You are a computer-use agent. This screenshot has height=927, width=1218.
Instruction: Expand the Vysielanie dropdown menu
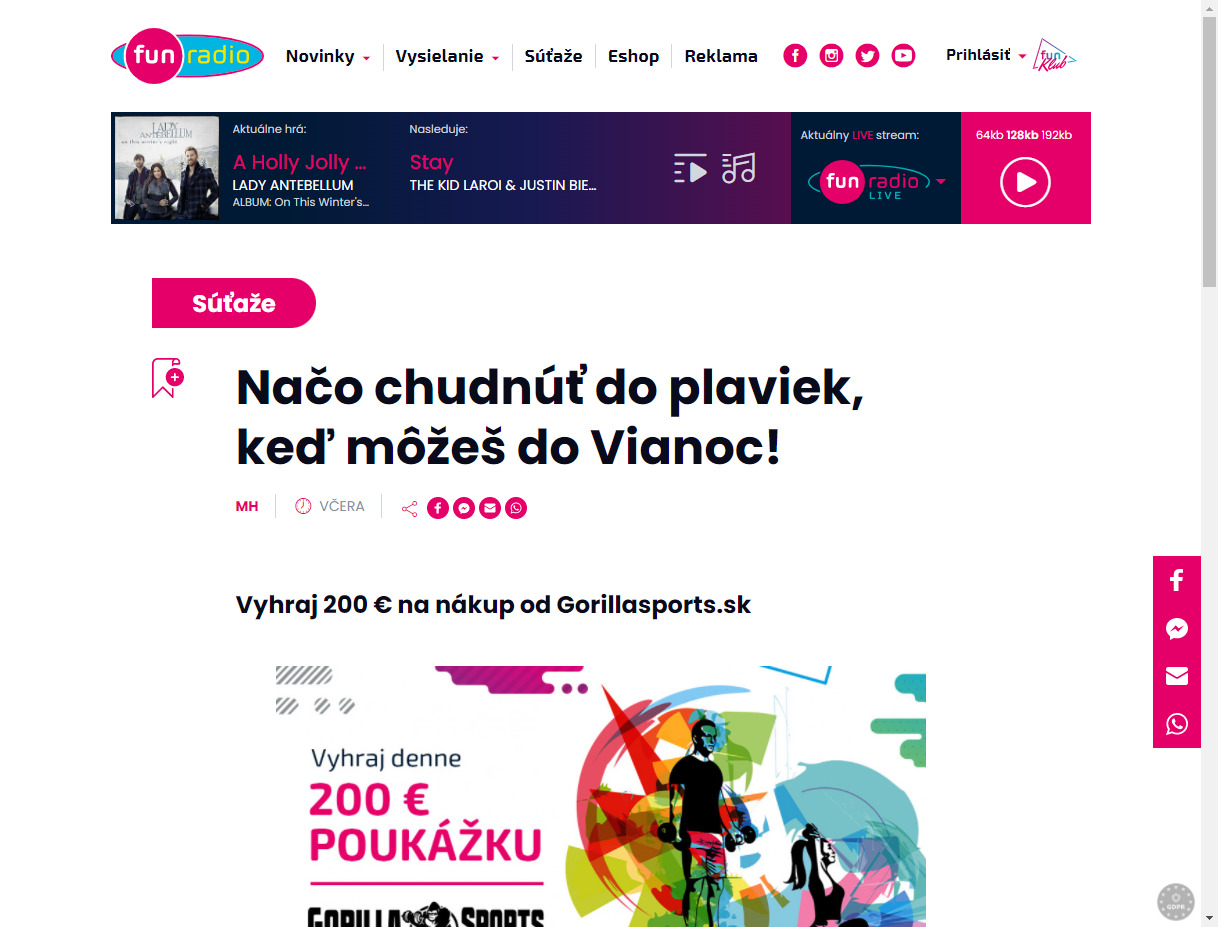447,56
